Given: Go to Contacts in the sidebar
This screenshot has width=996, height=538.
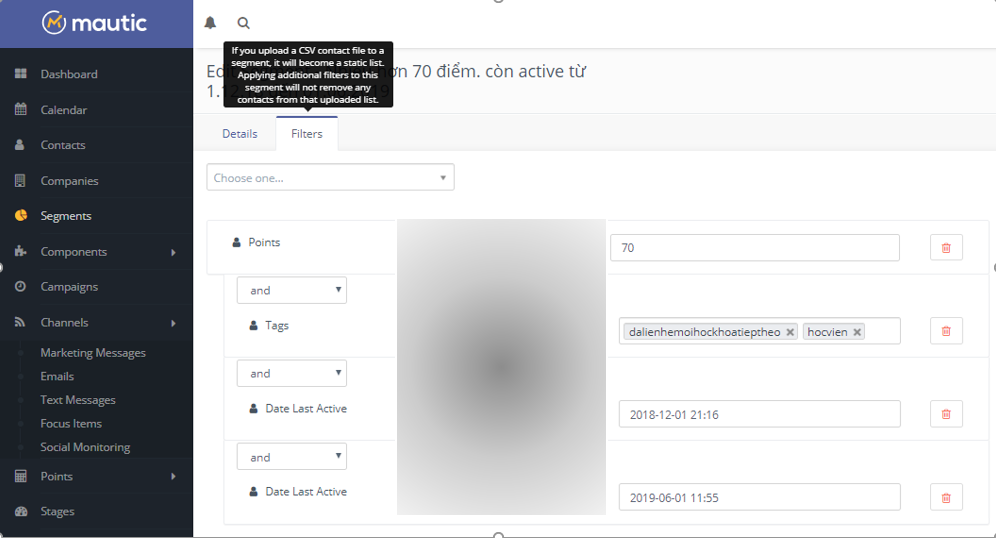Looking at the screenshot, I should (62, 145).
